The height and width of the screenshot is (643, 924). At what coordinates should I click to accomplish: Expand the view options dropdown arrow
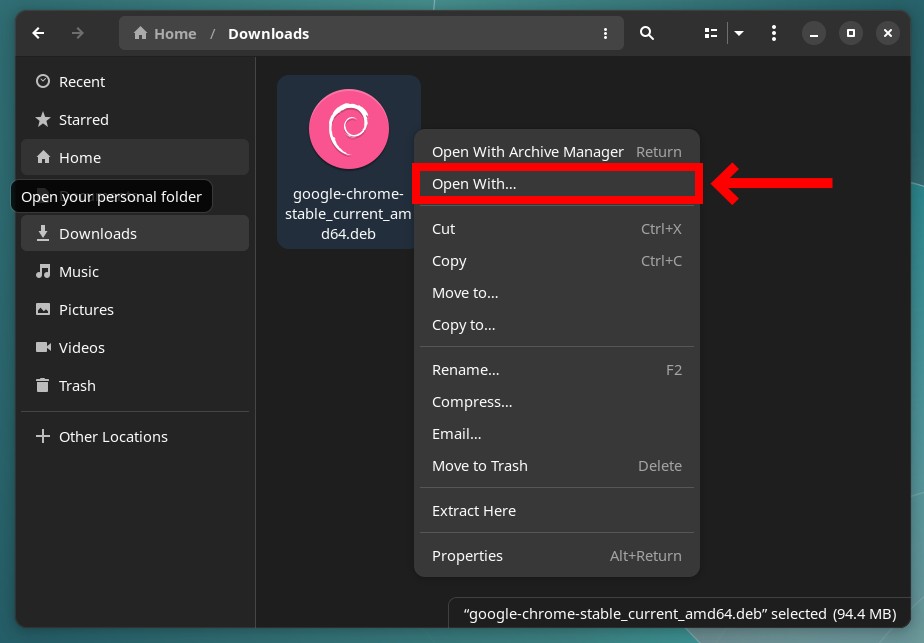pyautogui.click(x=739, y=34)
